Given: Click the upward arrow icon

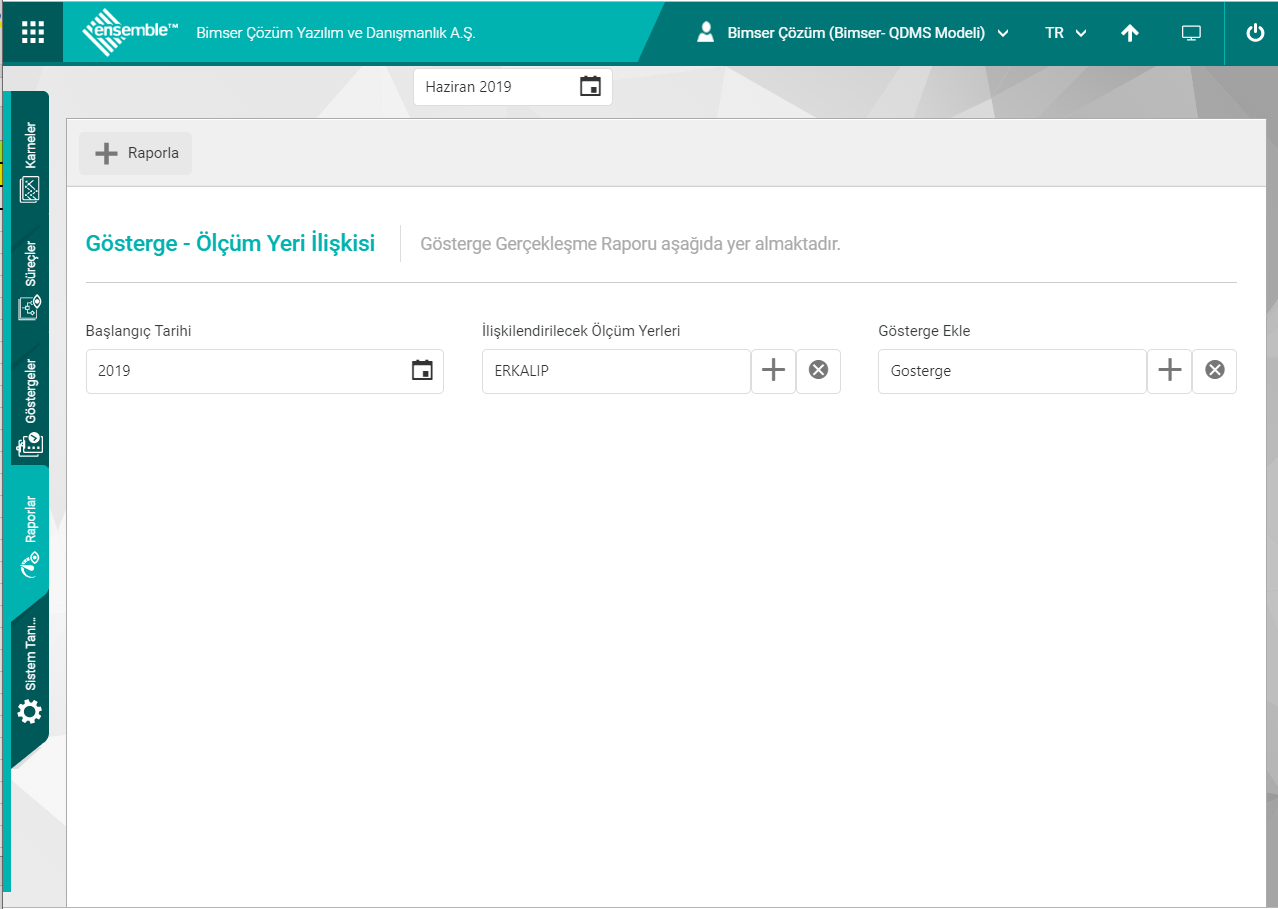Looking at the screenshot, I should tap(1129, 33).
